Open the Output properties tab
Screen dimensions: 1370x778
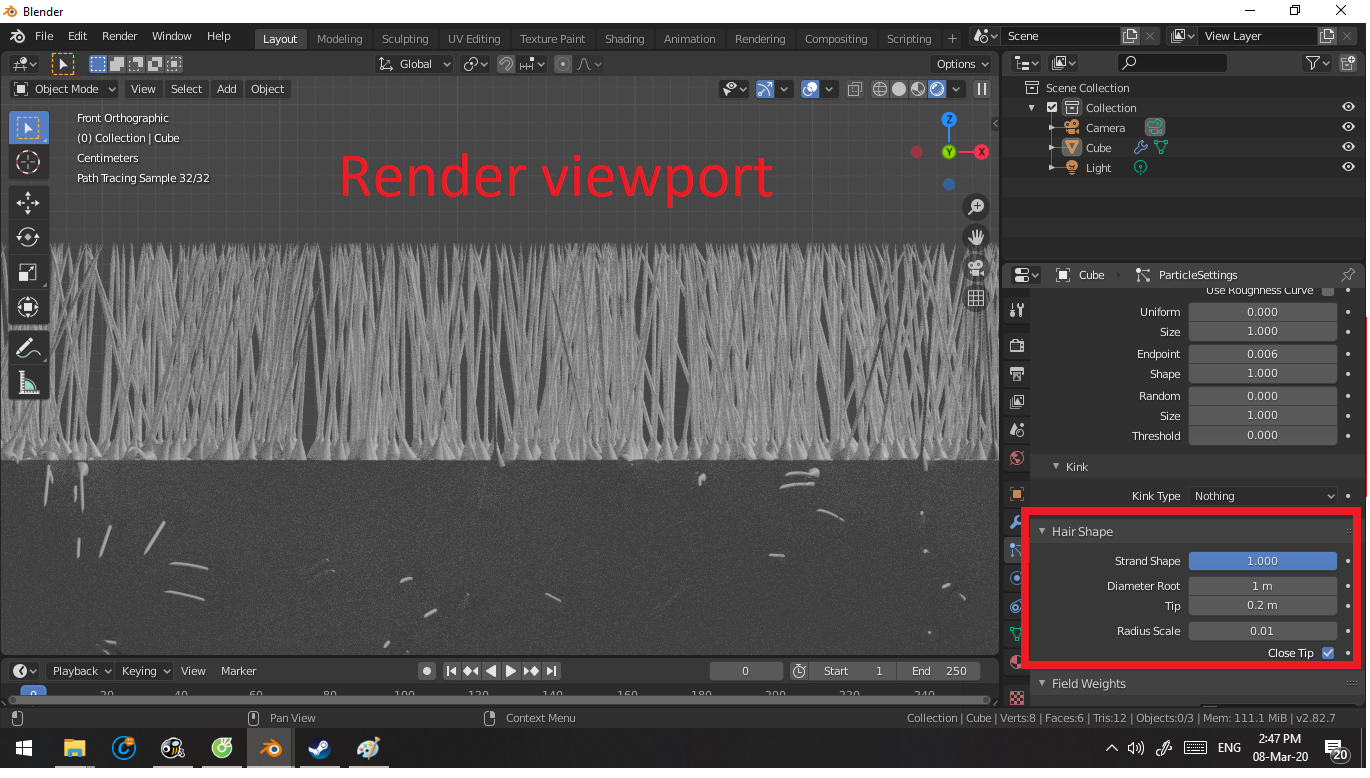click(1016, 373)
